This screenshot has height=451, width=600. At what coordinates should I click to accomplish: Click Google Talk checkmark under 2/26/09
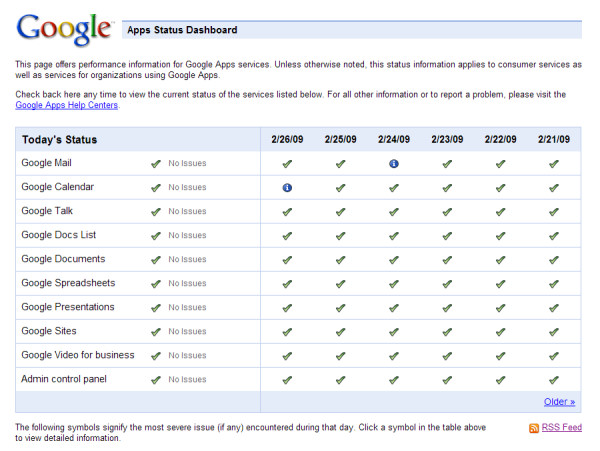pos(287,212)
